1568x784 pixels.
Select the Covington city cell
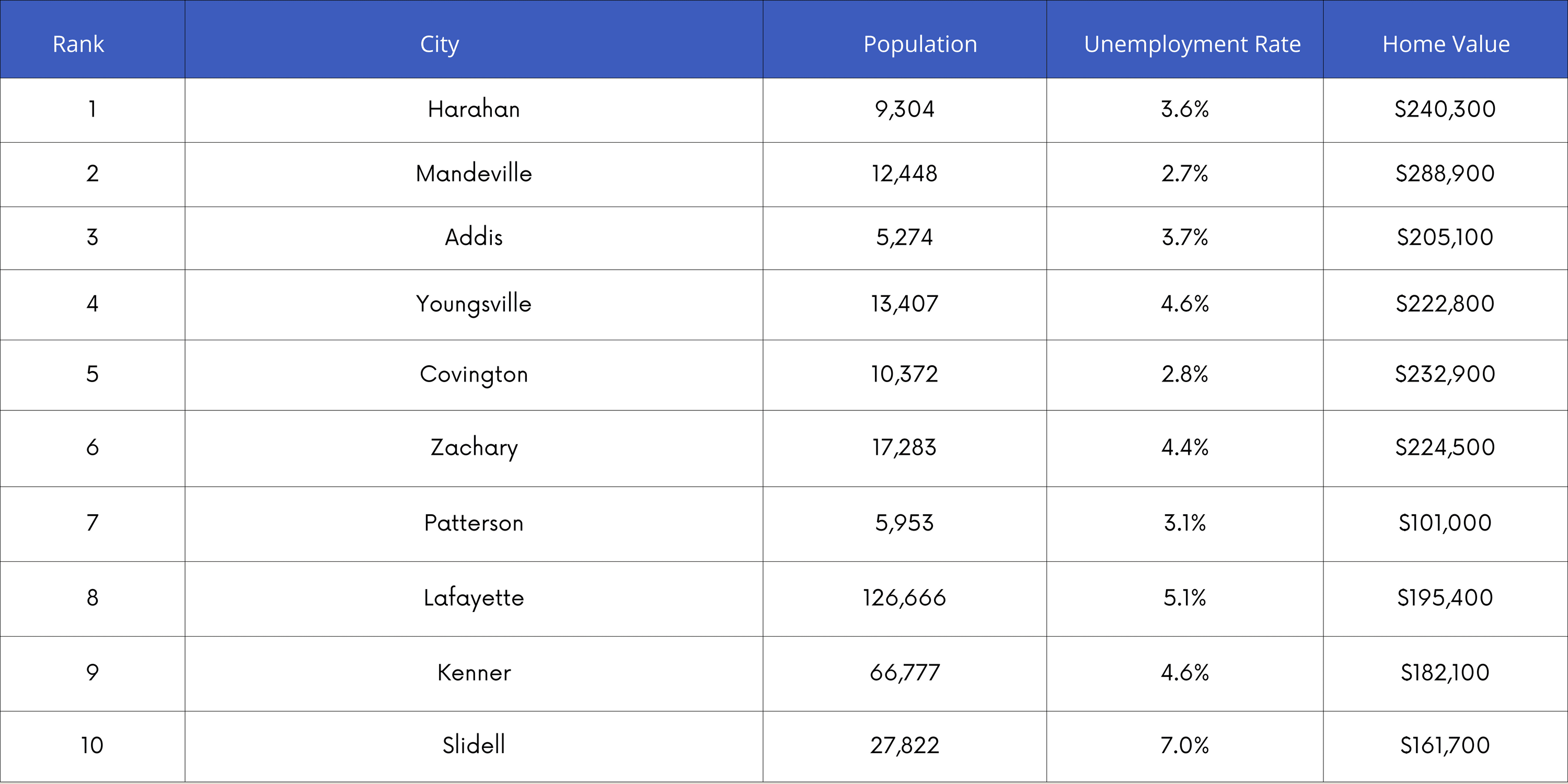474,375
